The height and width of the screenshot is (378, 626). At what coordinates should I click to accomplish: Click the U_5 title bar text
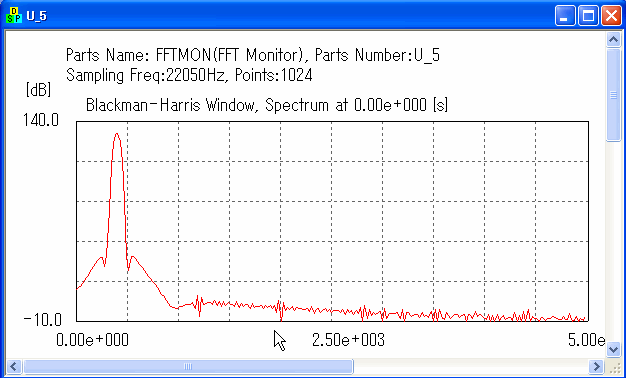click(37, 16)
